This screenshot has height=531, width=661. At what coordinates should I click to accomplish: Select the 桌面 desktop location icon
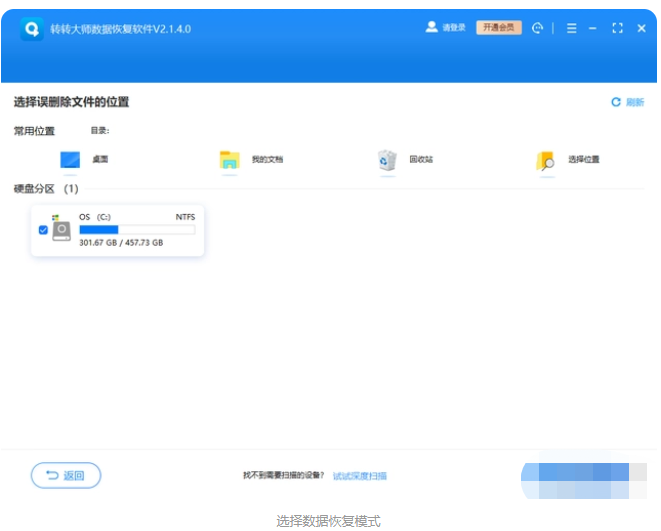[69, 160]
